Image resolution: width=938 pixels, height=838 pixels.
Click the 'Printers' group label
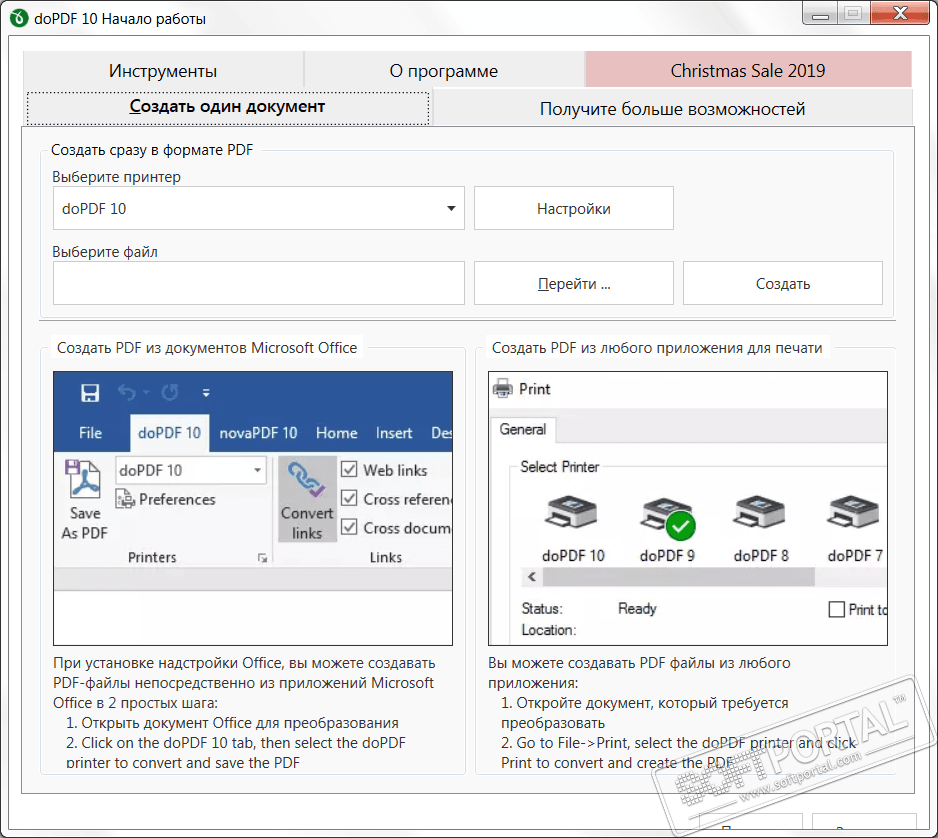tap(152, 557)
